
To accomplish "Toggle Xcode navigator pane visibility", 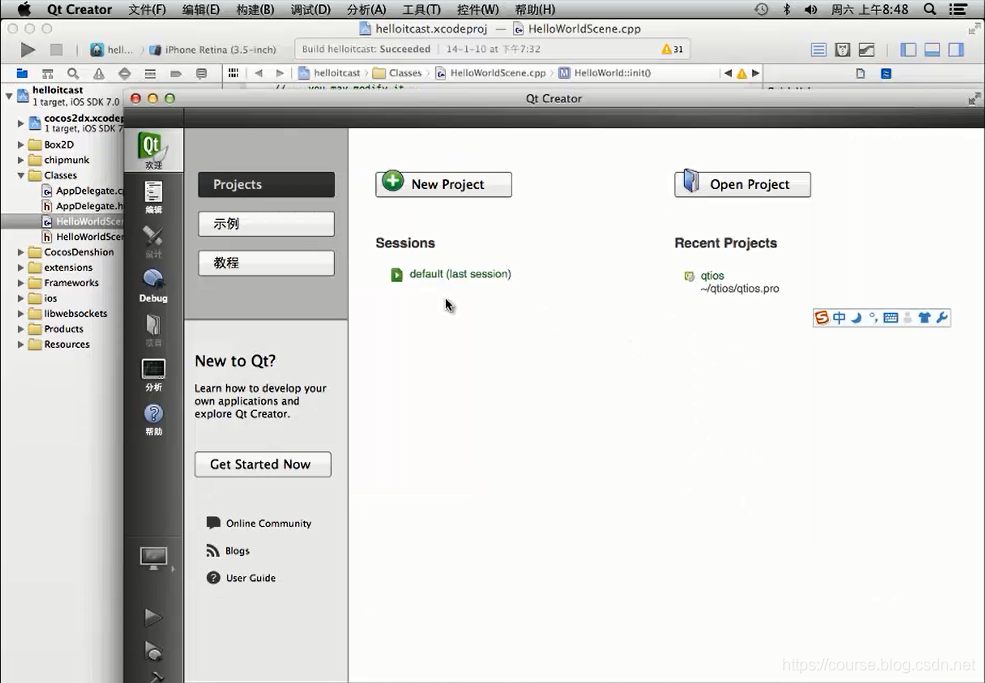I will [908, 50].
